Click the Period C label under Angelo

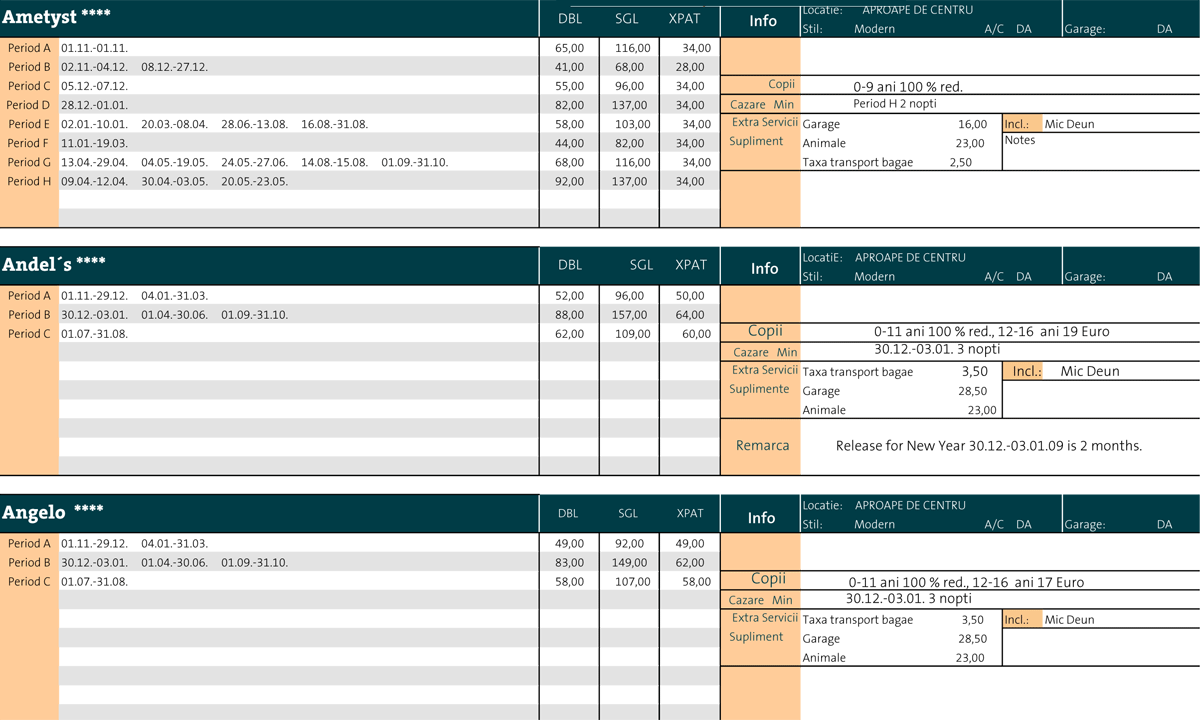[x=29, y=581]
